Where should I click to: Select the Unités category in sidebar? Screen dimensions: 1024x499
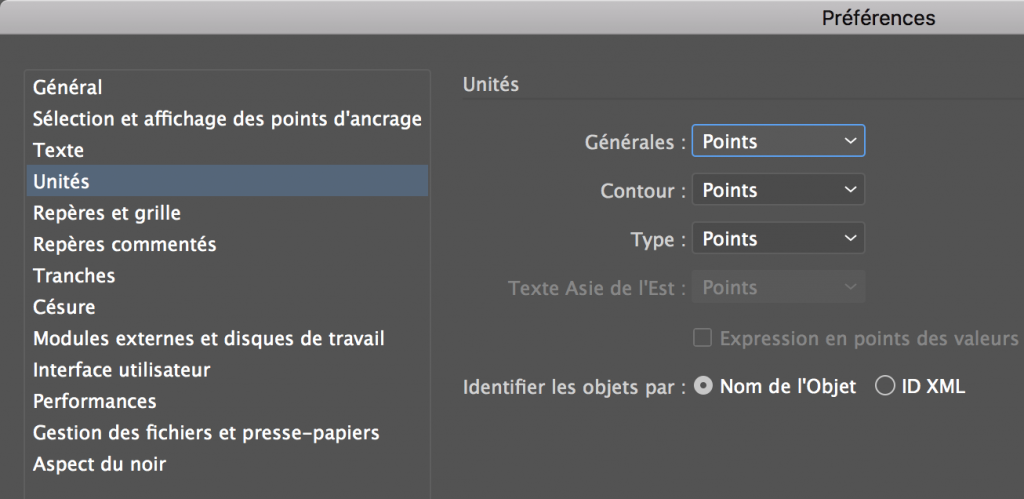point(61,182)
